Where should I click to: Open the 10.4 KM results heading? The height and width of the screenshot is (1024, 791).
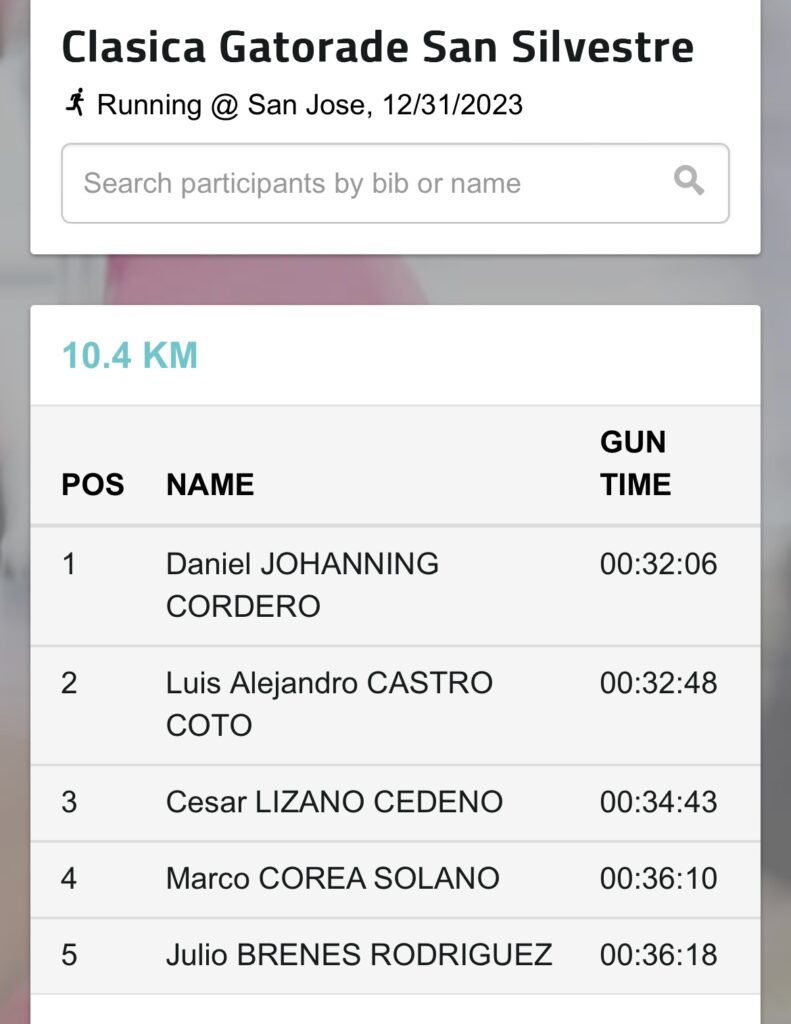click(130, 355)
